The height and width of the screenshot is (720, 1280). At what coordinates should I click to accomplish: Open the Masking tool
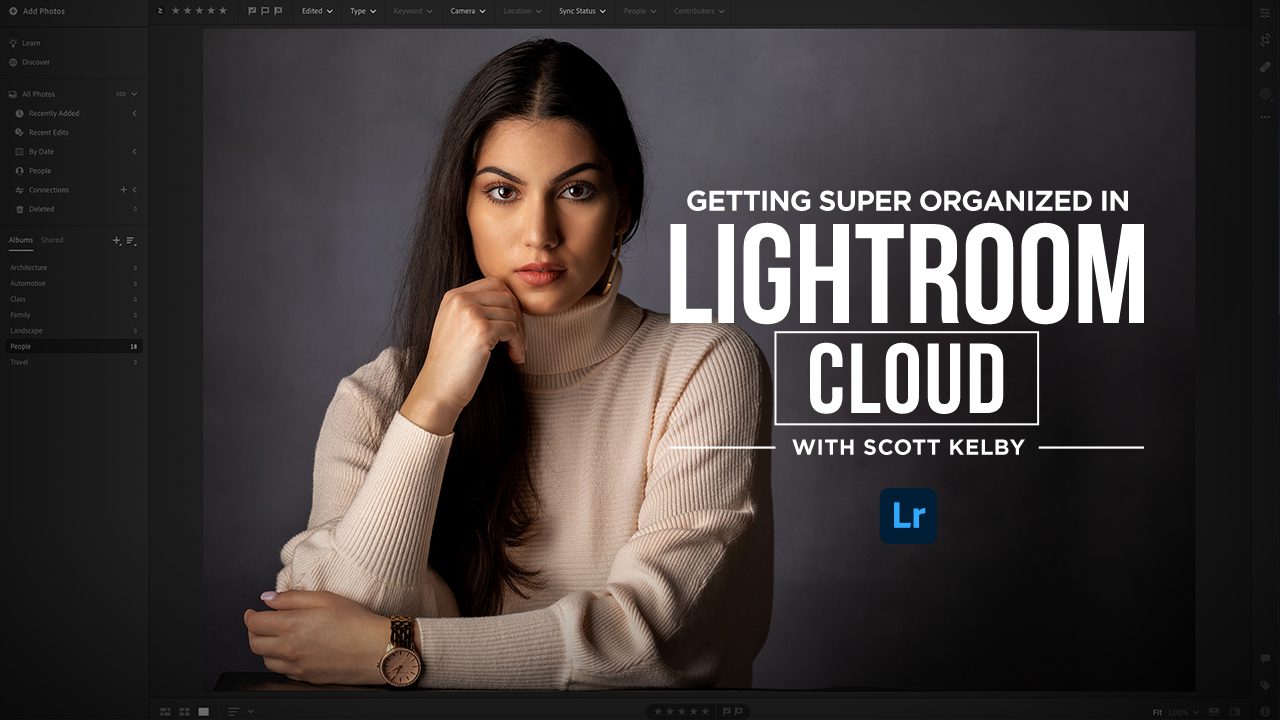(1265, 94)
